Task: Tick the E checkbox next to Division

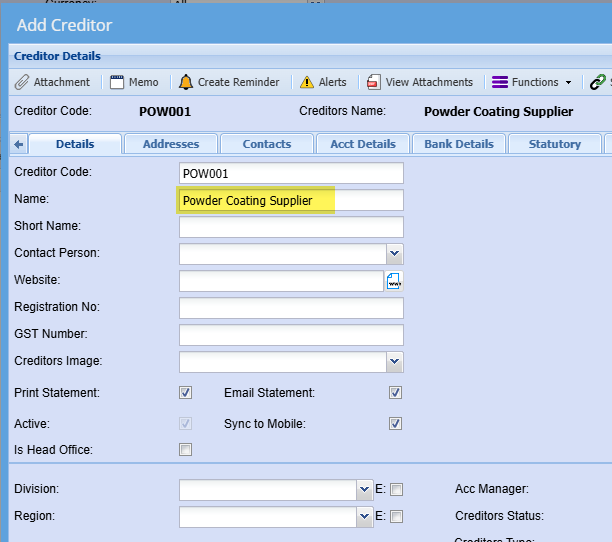Action: pyautogui.click(x=397, y=489)
